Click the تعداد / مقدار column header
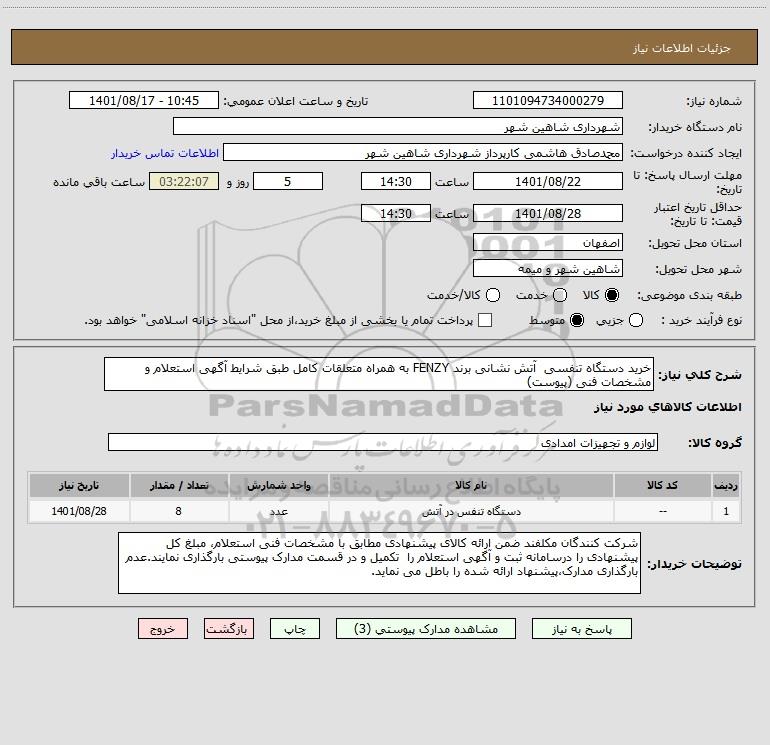The width and height of the screenshot is (770, 745). [179, 485]
